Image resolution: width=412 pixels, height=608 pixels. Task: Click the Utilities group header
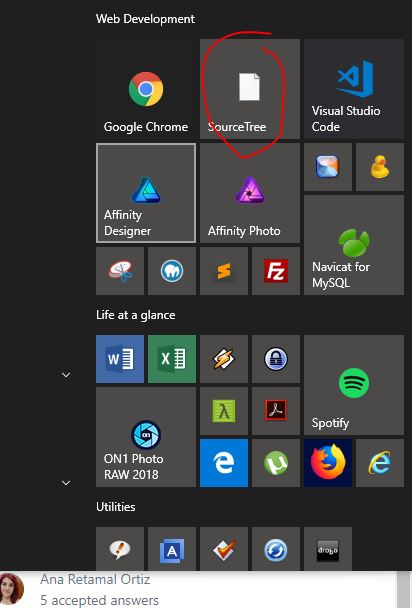coord(115,507)
